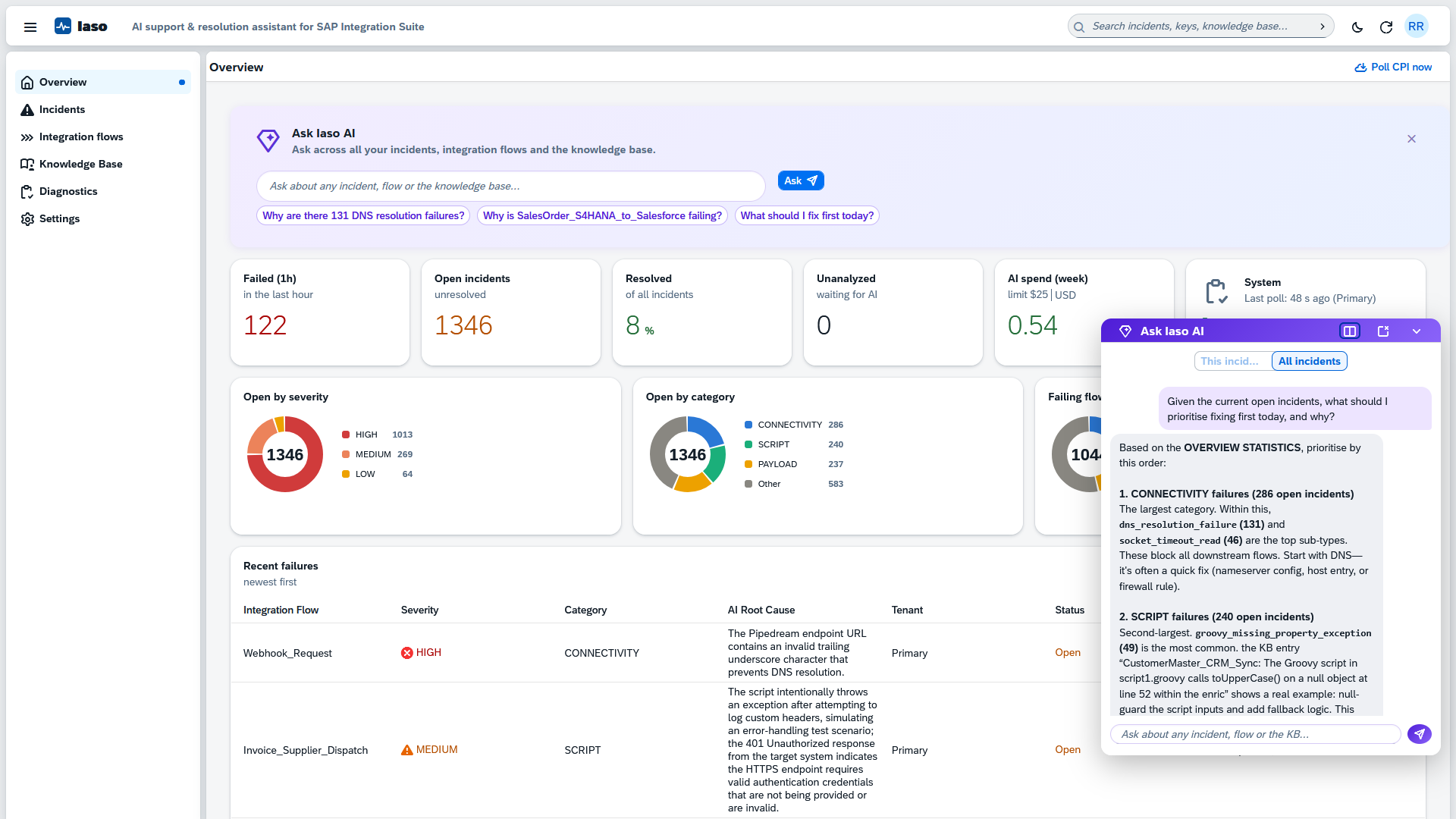1456x819 pixels.
Task: Click the System clipboard-check icon
Action: pyautogui.click(x=1216, y=291)
